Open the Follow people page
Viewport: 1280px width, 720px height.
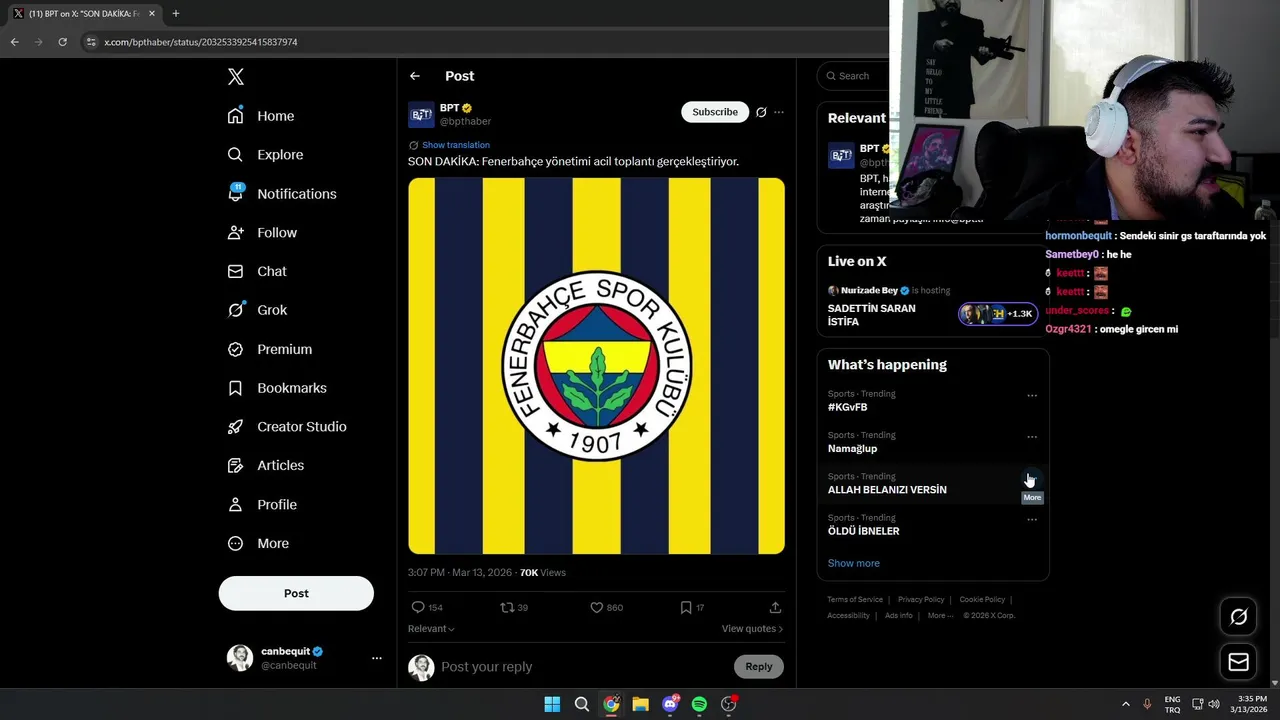pos(262,232)
